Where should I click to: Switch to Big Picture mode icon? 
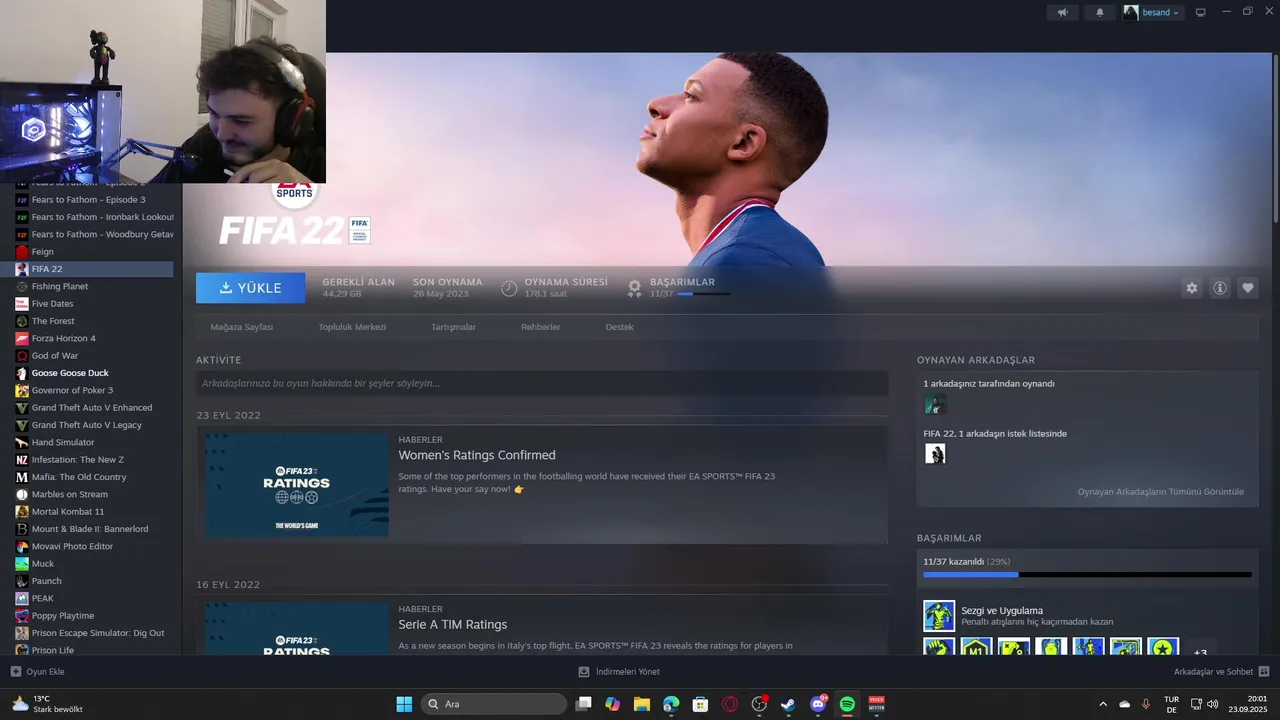click(1201, 12)
